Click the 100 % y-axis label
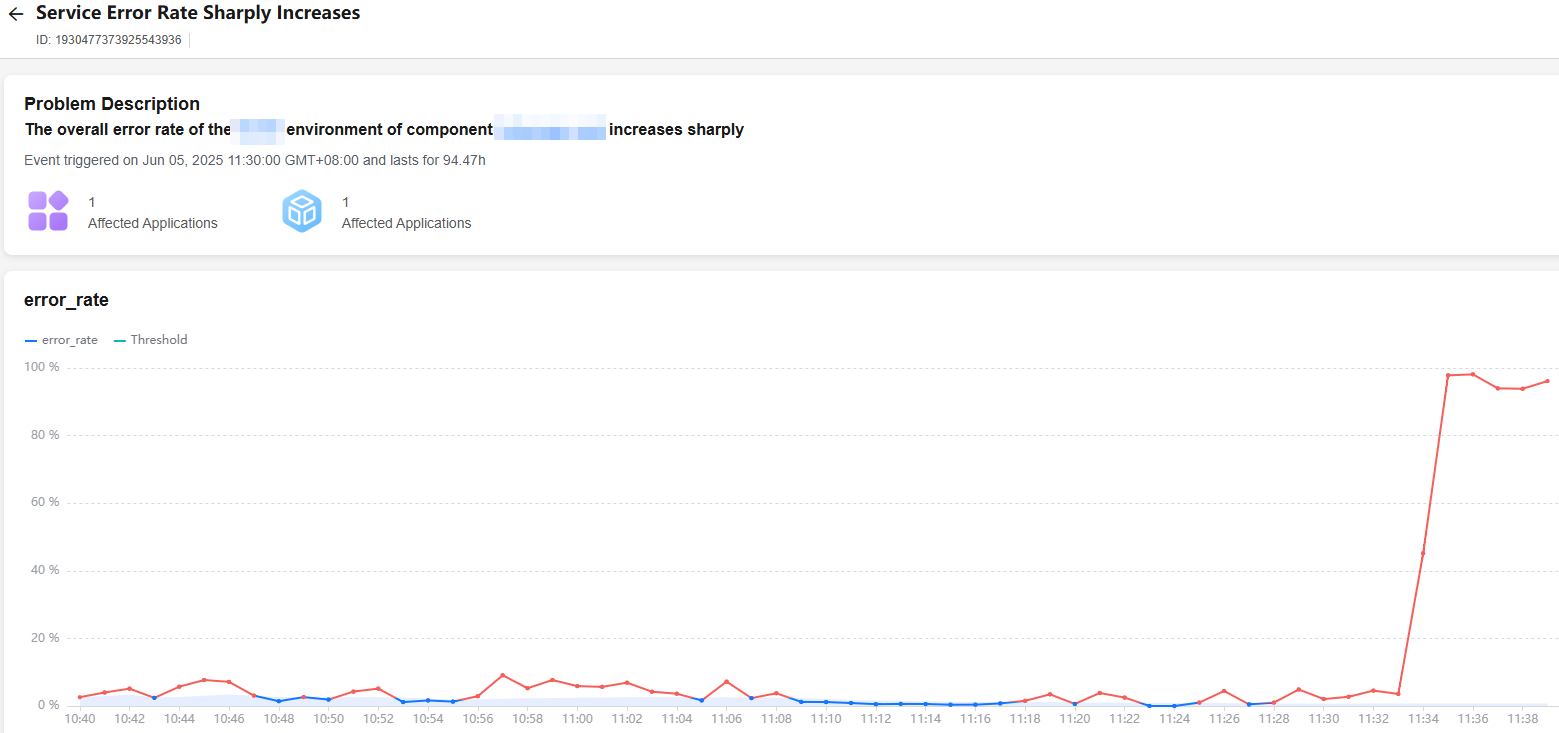Screen dimensions: 1559x733 pos(42,367)
